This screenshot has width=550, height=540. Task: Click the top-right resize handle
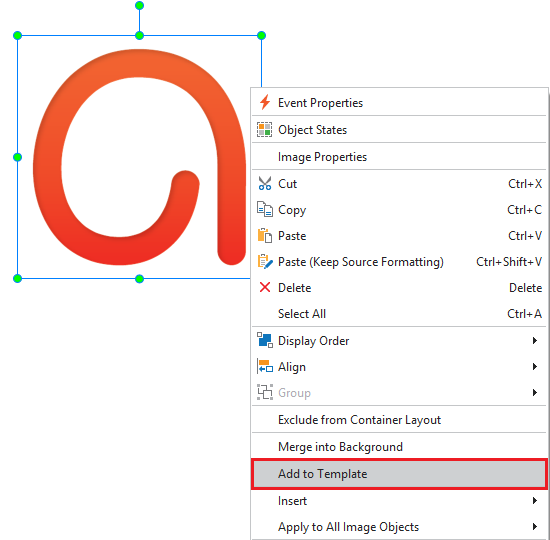[261, 35]
